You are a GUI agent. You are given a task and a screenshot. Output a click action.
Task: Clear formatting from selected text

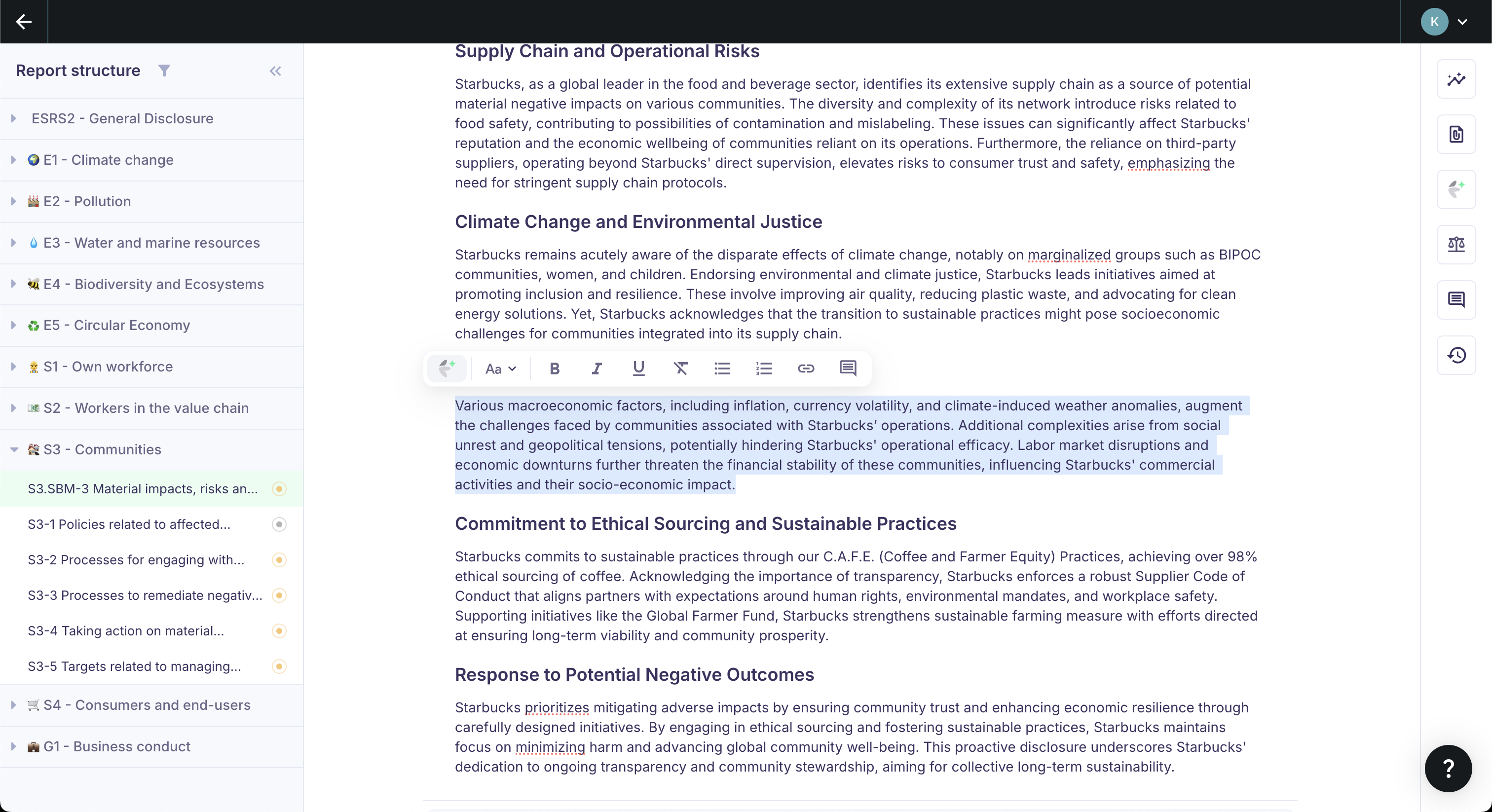[680, 369]
